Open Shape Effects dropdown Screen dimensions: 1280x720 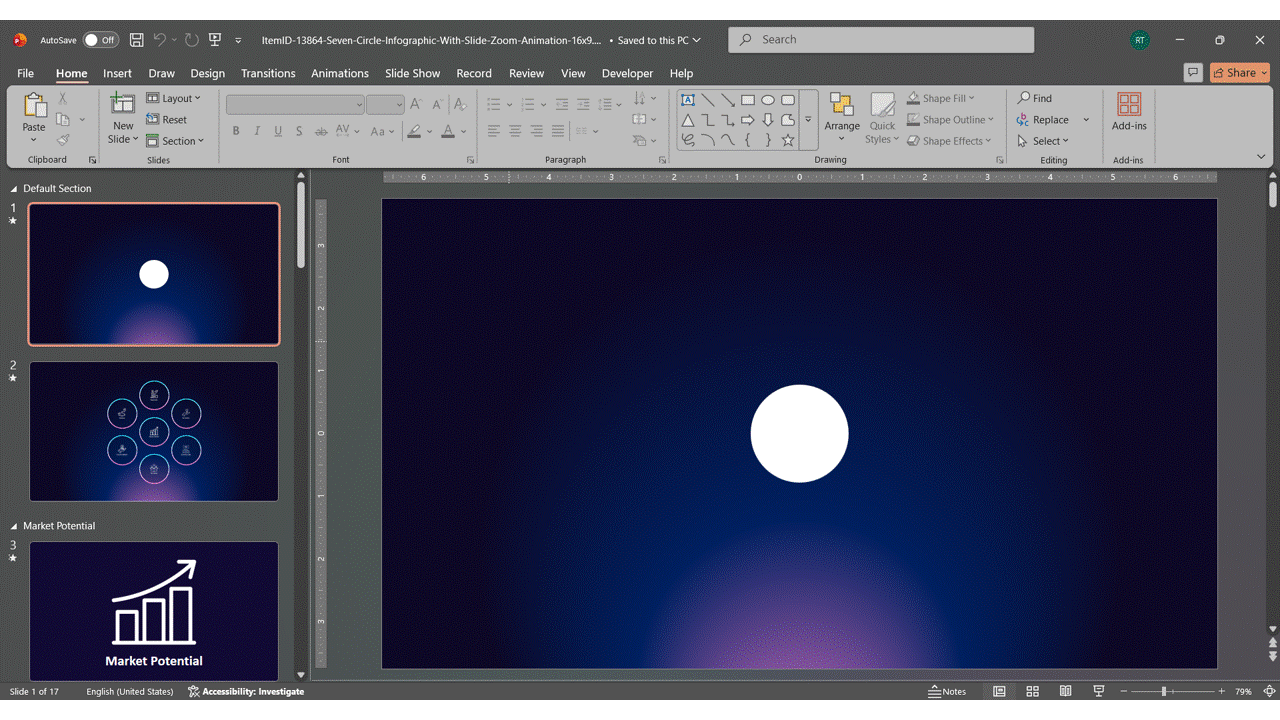949,141
